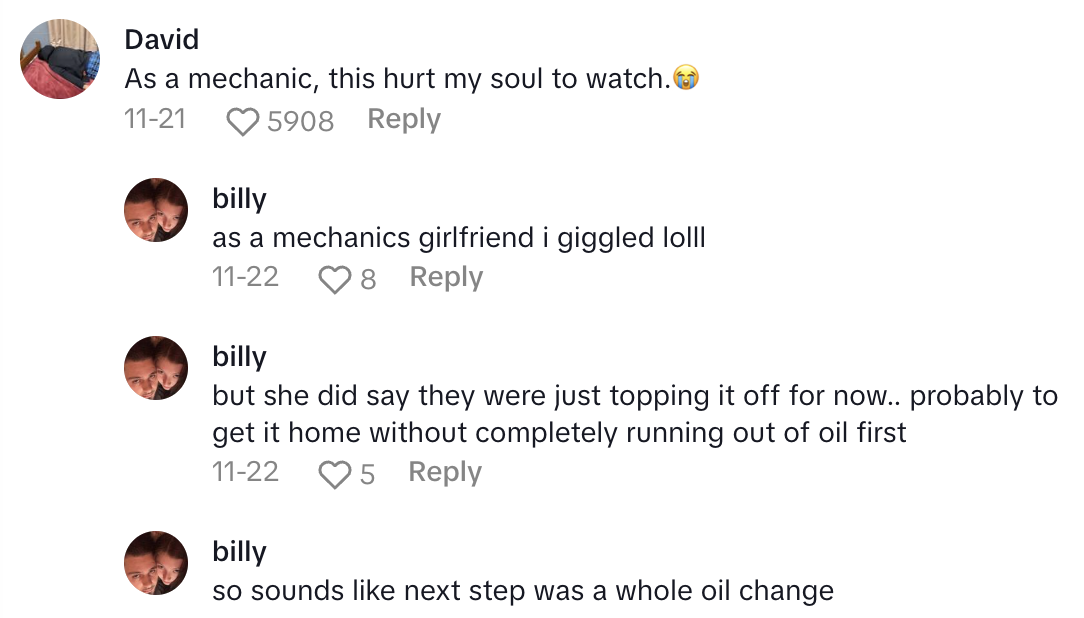Image resolution: width=1084 pixels, height=618 pixels.
Task: Select the username David
Action: [160, 39]
